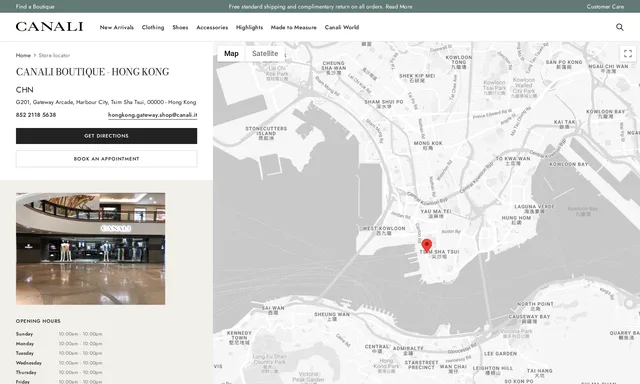The image size is (640, 384).
Task: Toggle fullscreen map view icon
Action: (628, 53)
